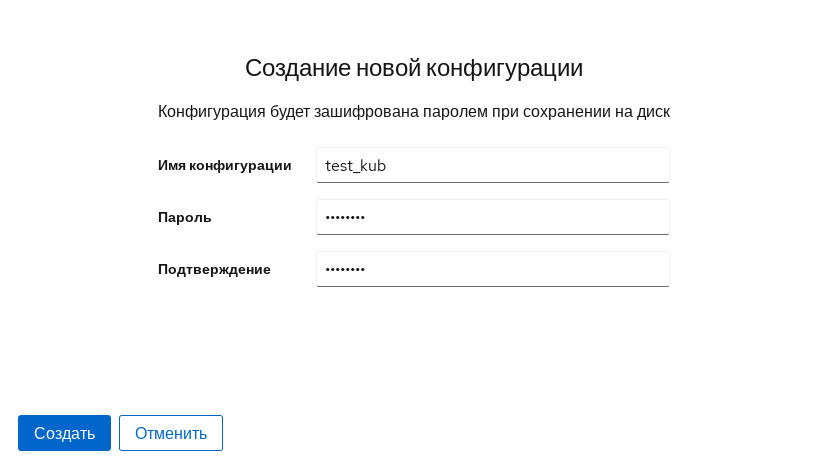831x471 pixels.
Task: Click the word зашифрована in description
Action: tap(358, 111)
